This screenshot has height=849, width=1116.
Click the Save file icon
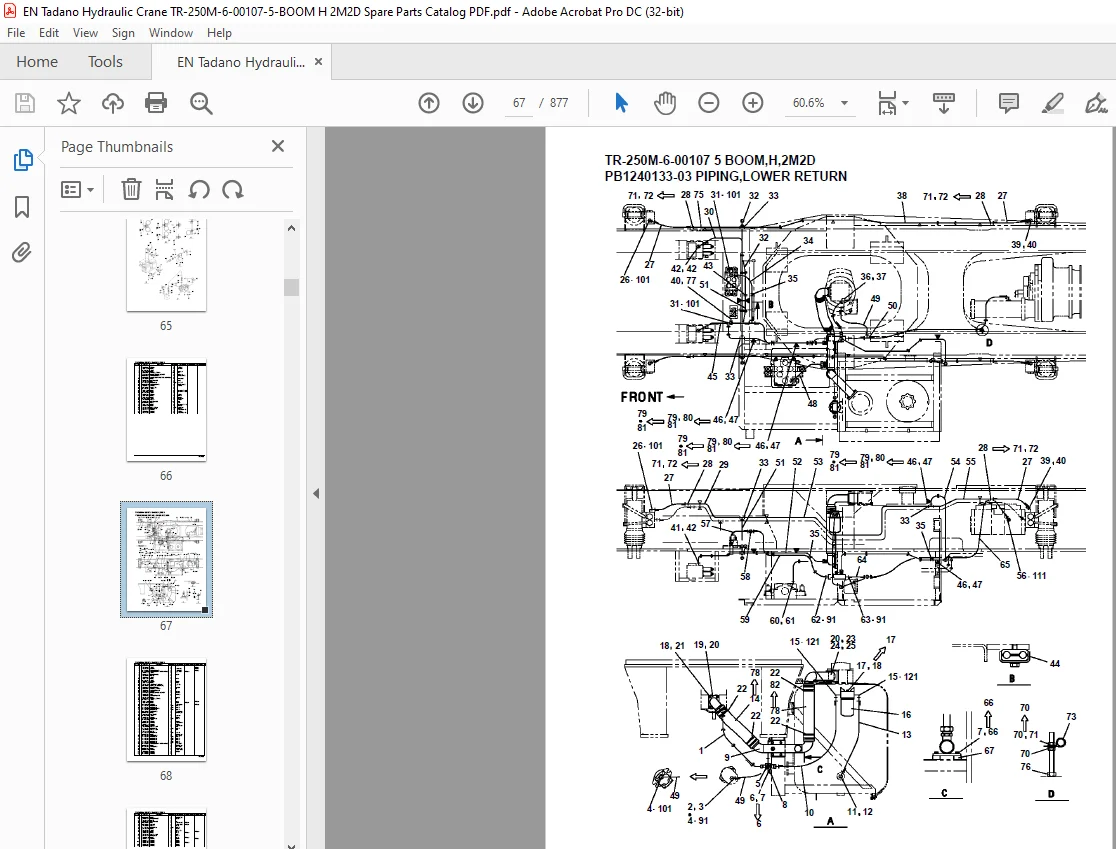pos(25,103)
